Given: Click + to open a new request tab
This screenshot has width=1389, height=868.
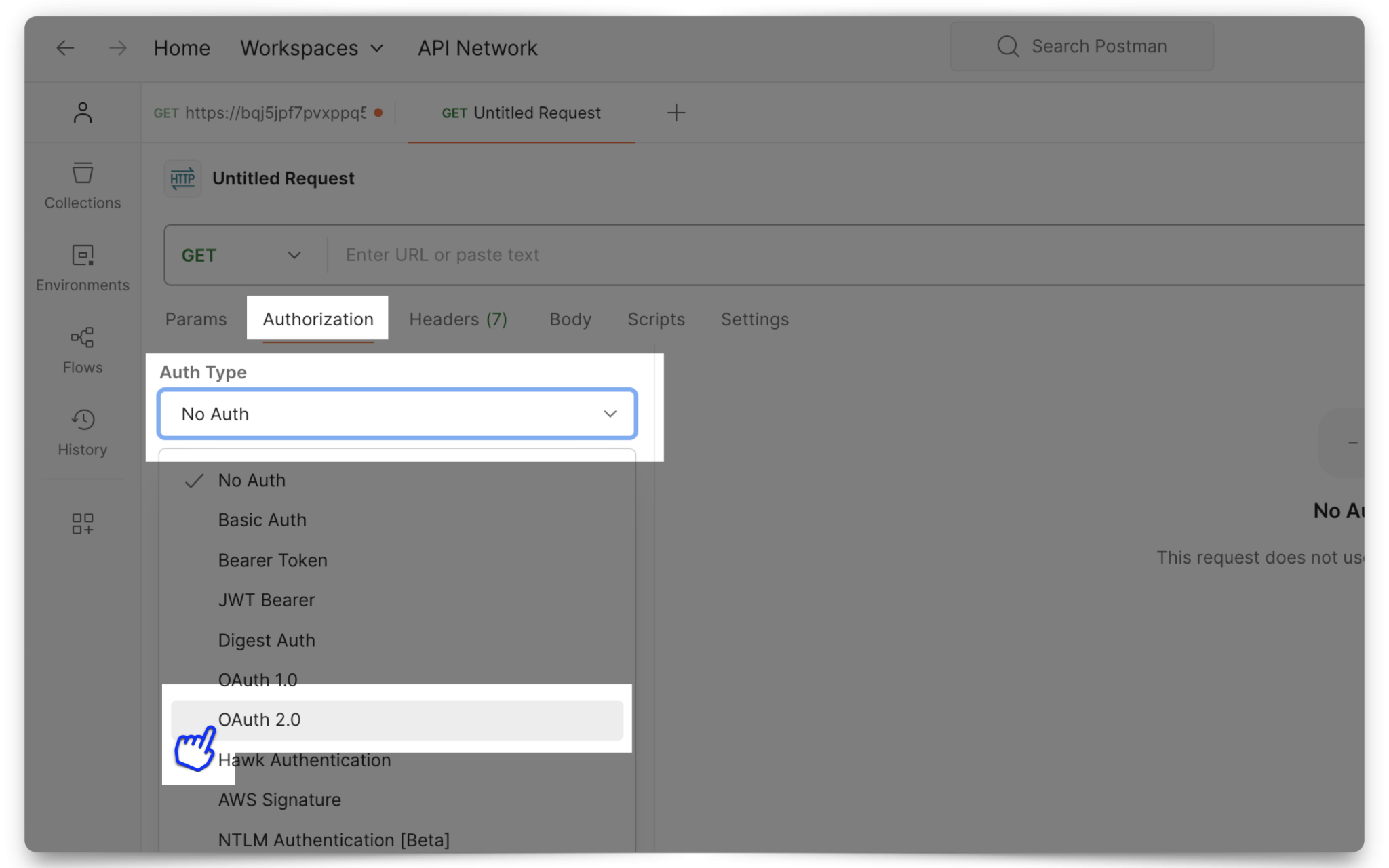Looking at the screenshot, I should pyautogui.click(x=676, y=113).
